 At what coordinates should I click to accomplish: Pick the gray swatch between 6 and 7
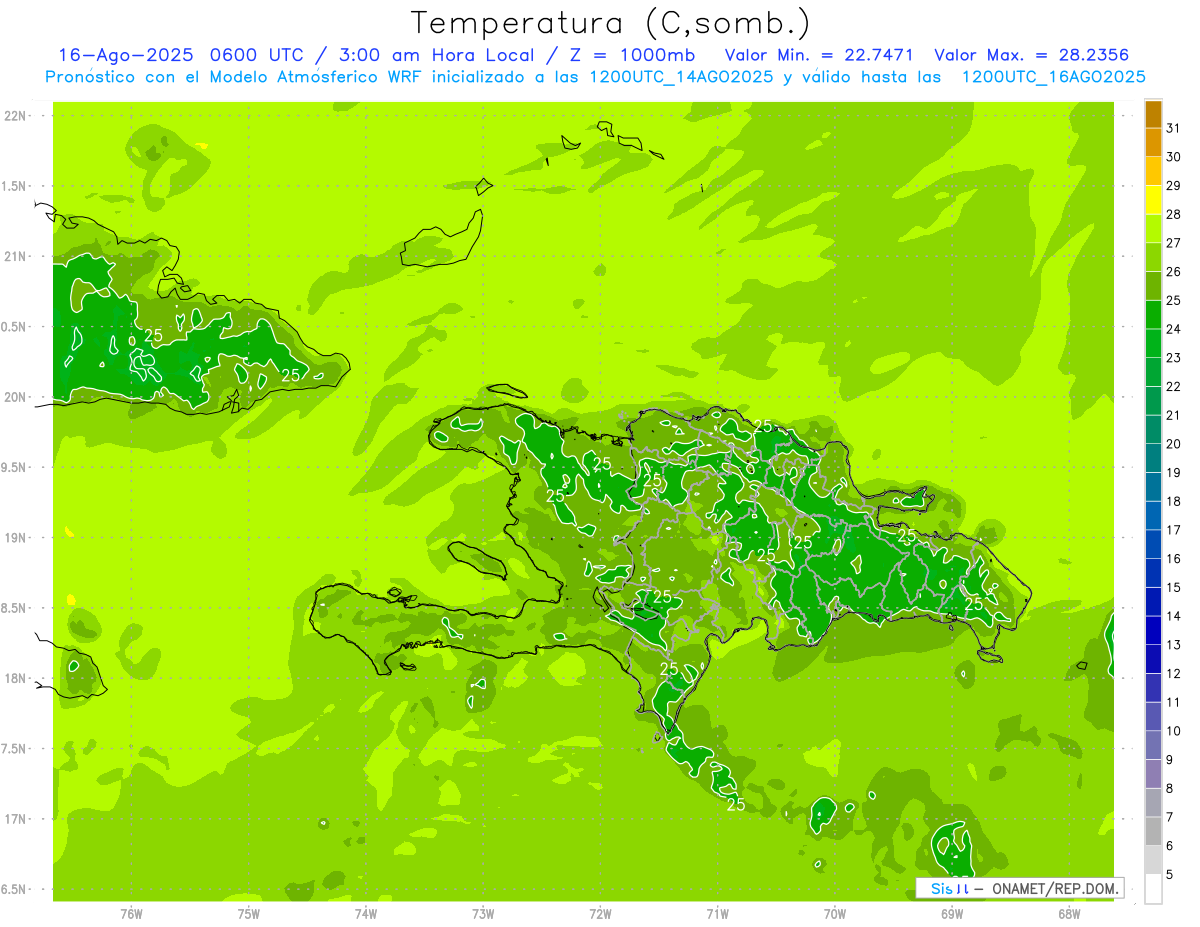(1153, 832)
